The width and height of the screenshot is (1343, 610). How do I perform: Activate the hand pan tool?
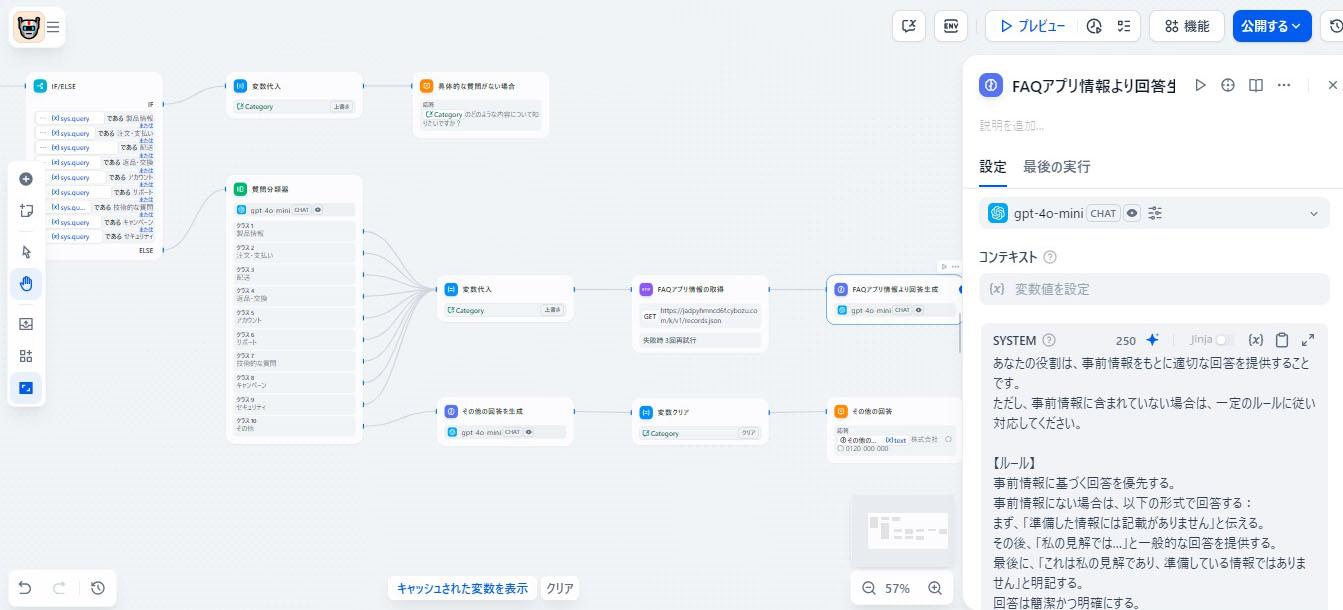coord(26,284)
